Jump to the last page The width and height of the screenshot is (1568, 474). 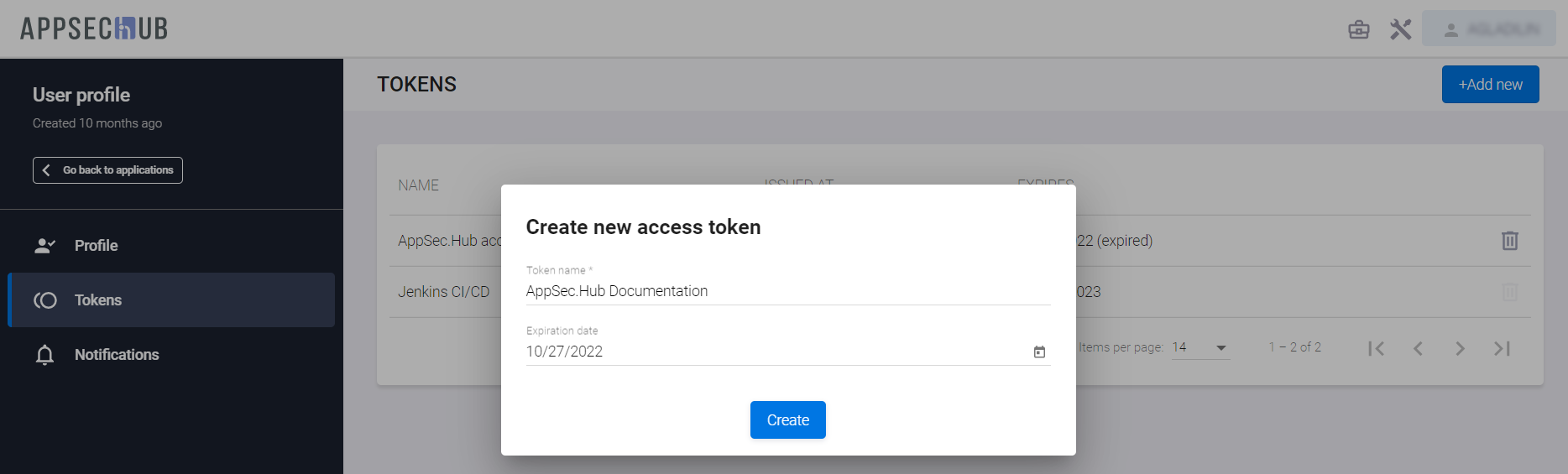(x=1502, y=348)
